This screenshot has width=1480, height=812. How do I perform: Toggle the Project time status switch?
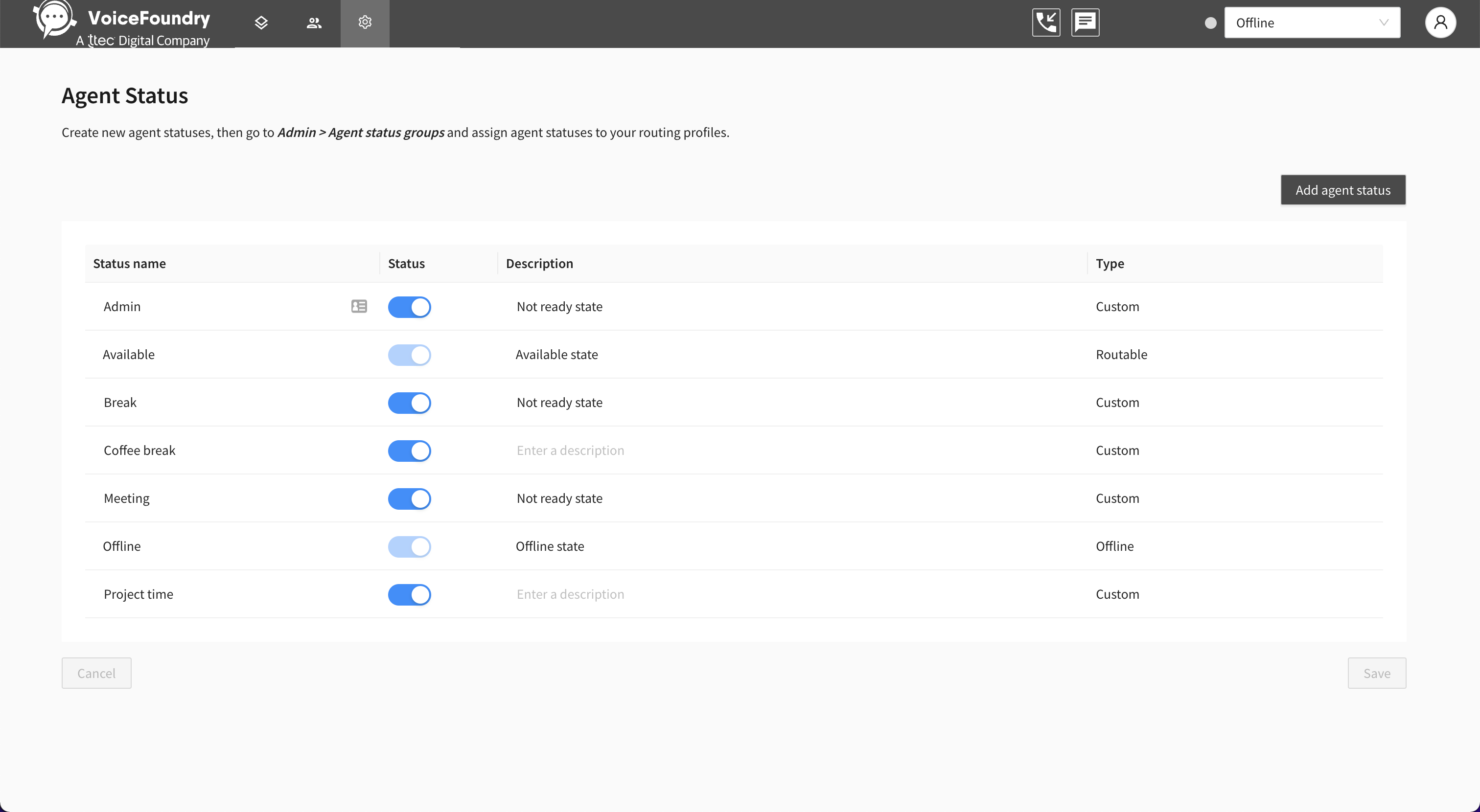410,594
